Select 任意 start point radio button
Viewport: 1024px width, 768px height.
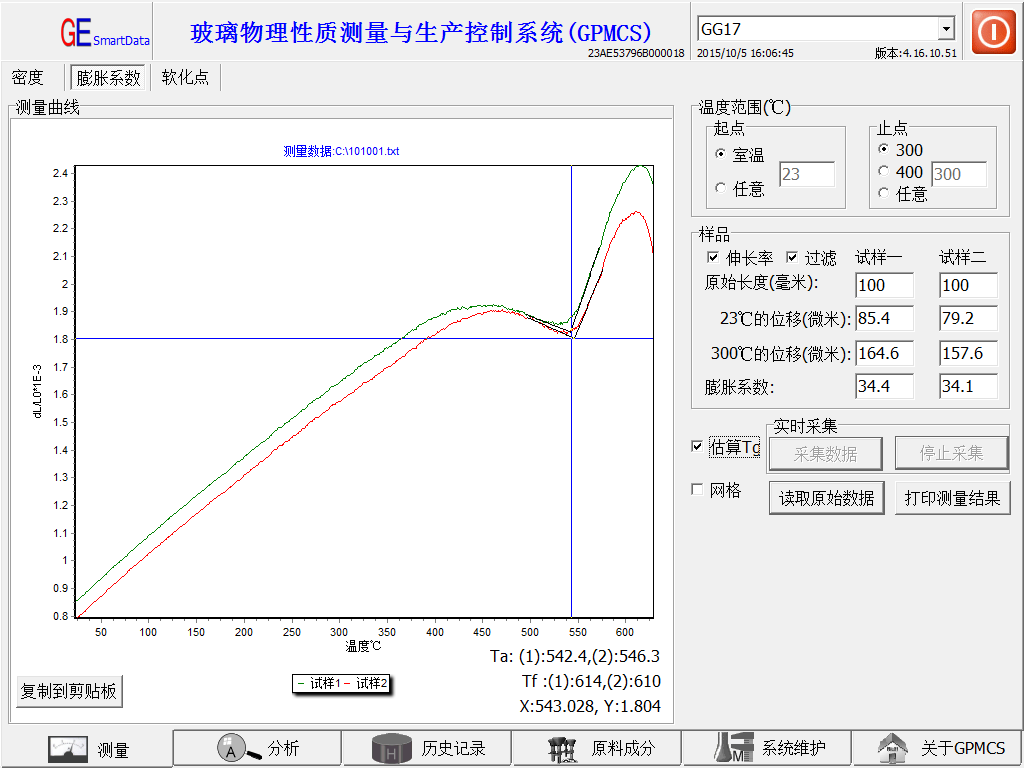720,188
